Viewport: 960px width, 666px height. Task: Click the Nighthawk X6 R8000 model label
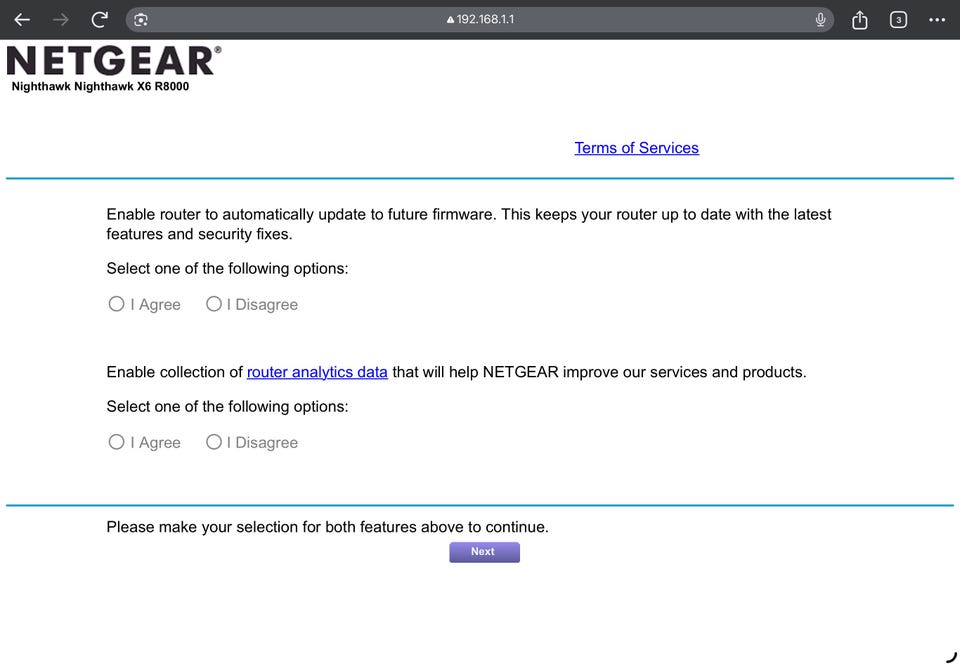pyautogui.click(x=100, y=87)
